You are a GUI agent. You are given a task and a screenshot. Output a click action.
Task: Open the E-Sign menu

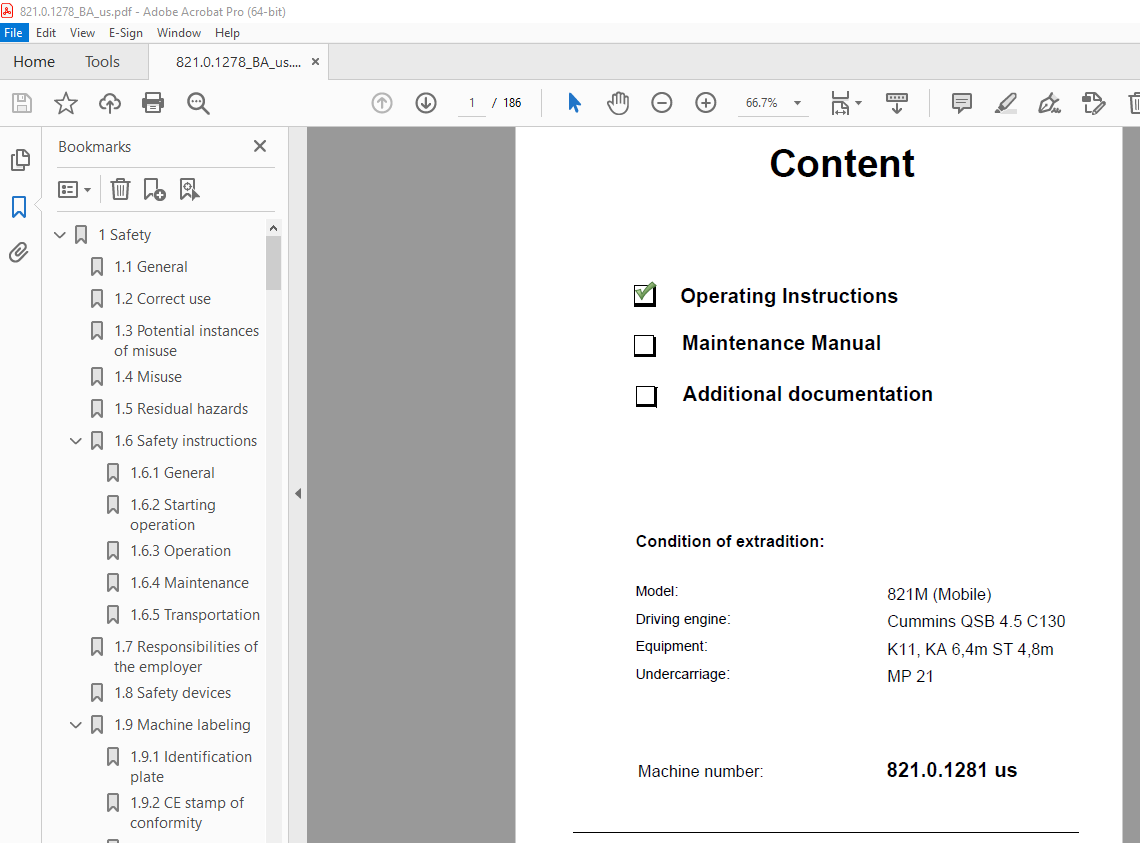coord(126,33)
